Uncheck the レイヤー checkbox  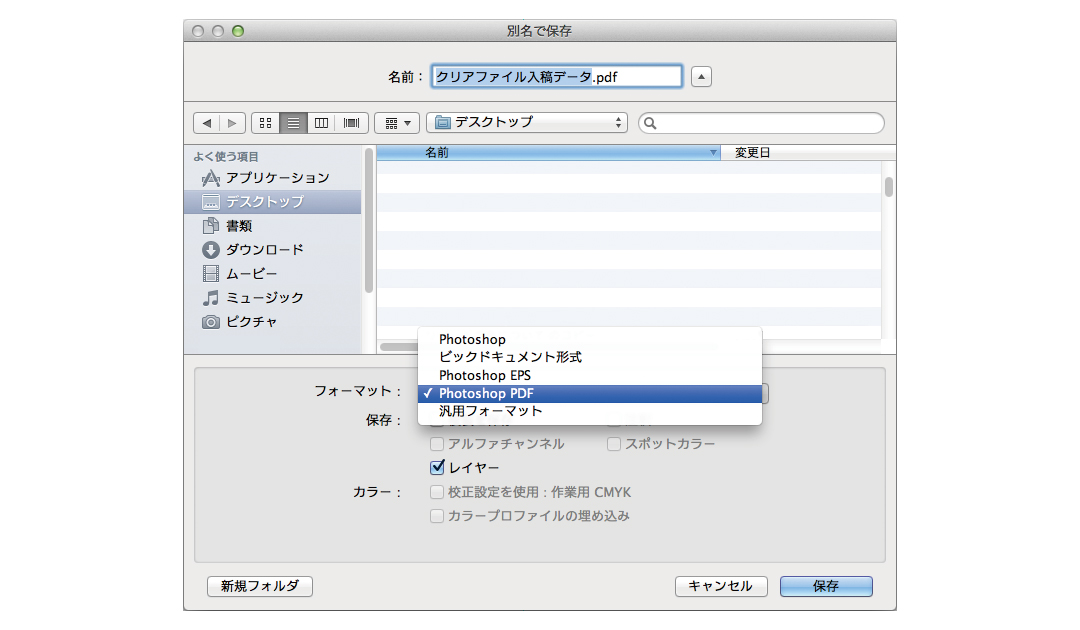pyautogui.click(x=437, y=467)
